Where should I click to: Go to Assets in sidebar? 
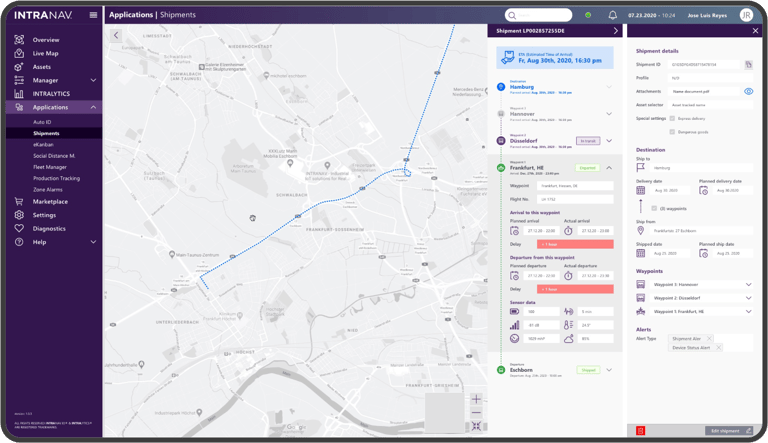(42, 67)
